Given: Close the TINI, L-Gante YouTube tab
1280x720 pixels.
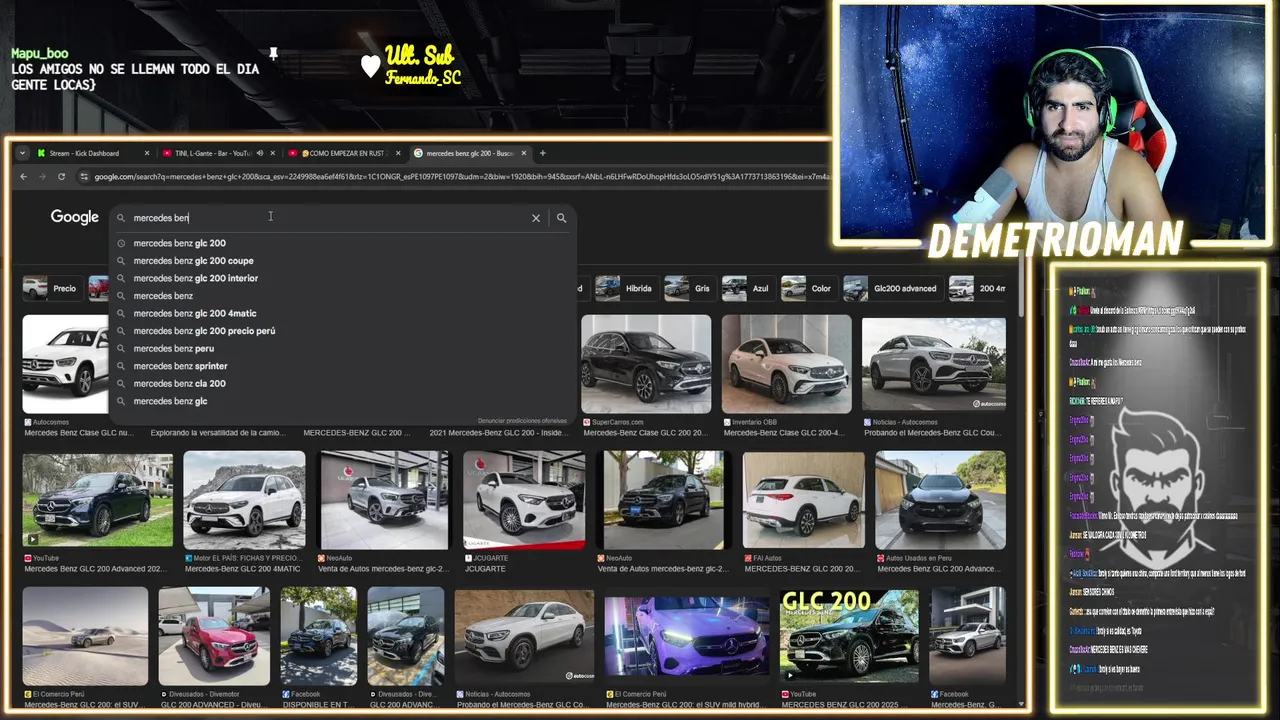Looking at the screenshot, I should click(x=273, y=153).
